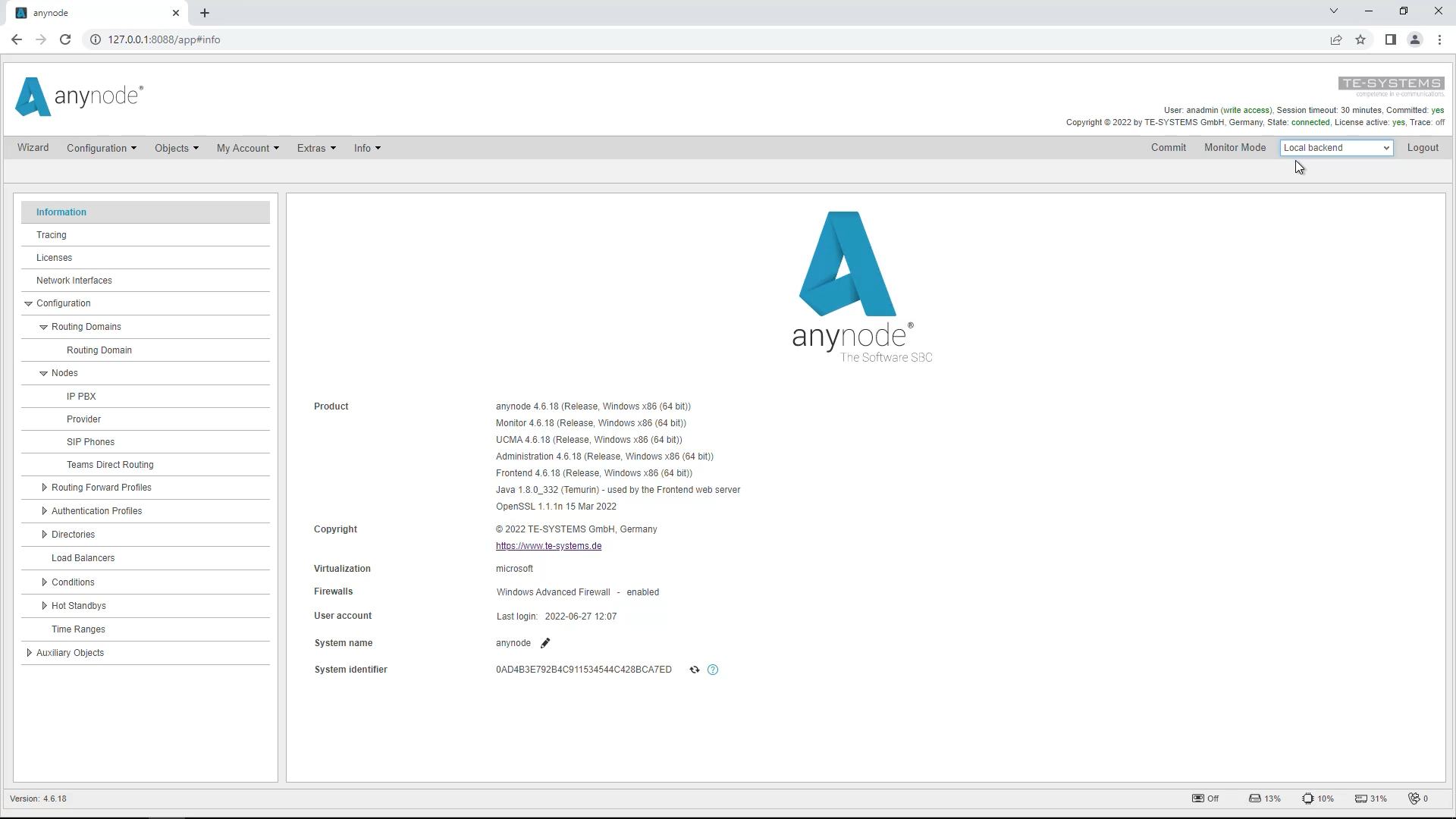The height and width of the screenshot is (819, 1456).
Task: Select the SIP Phones node
Action: tap(146, 442)
